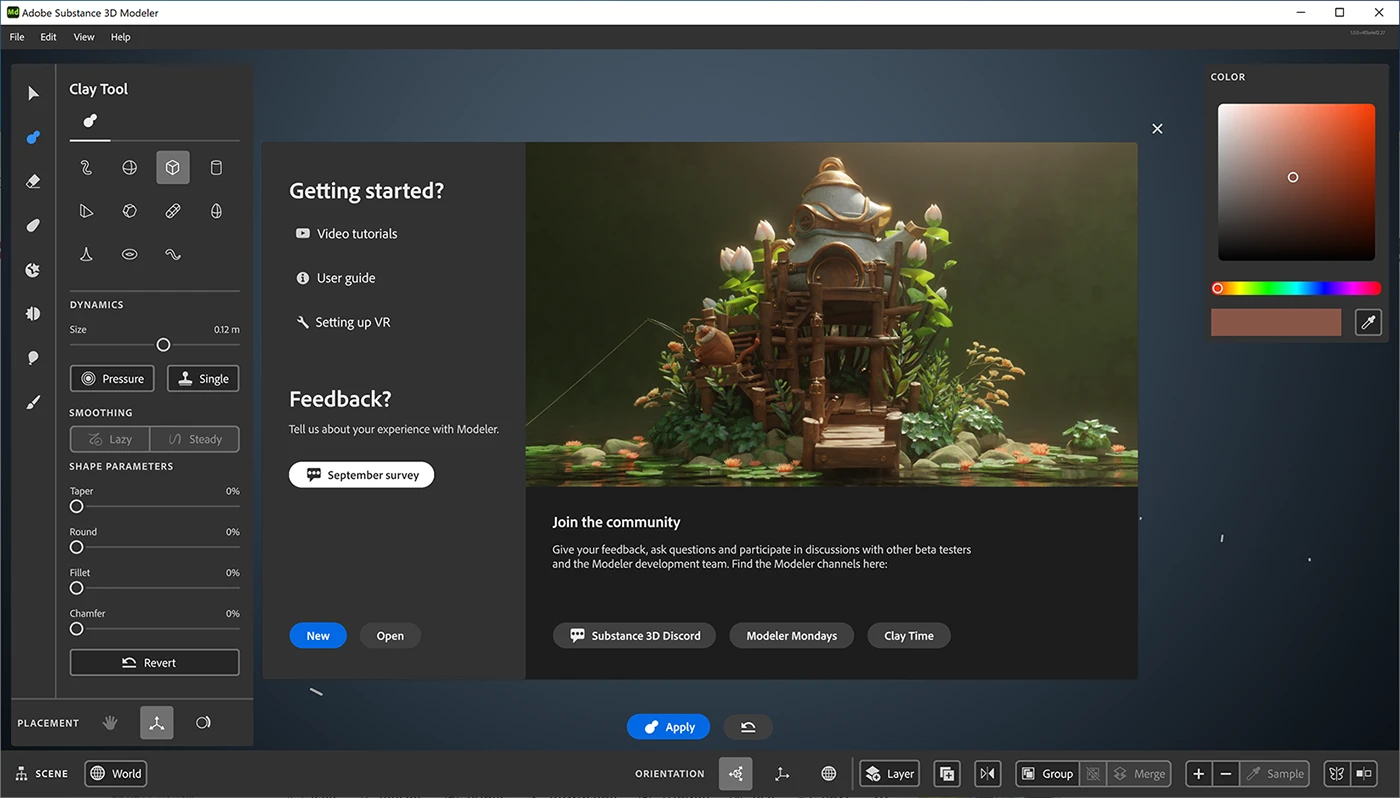Choose the sphere clay shape
The image size is (1400, 798).
point(129,167)
